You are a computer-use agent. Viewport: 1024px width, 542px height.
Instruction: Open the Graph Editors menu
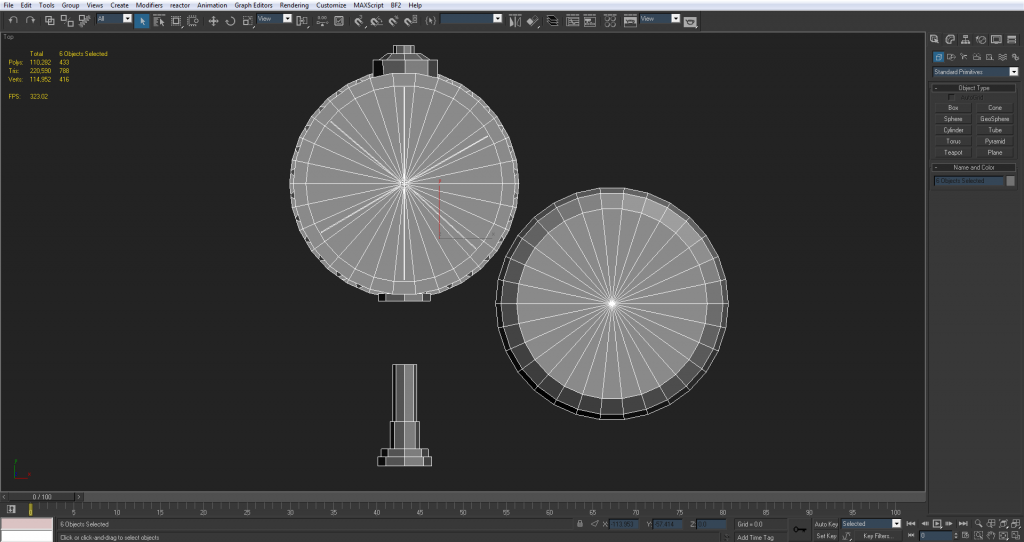(x=254, y=5)
